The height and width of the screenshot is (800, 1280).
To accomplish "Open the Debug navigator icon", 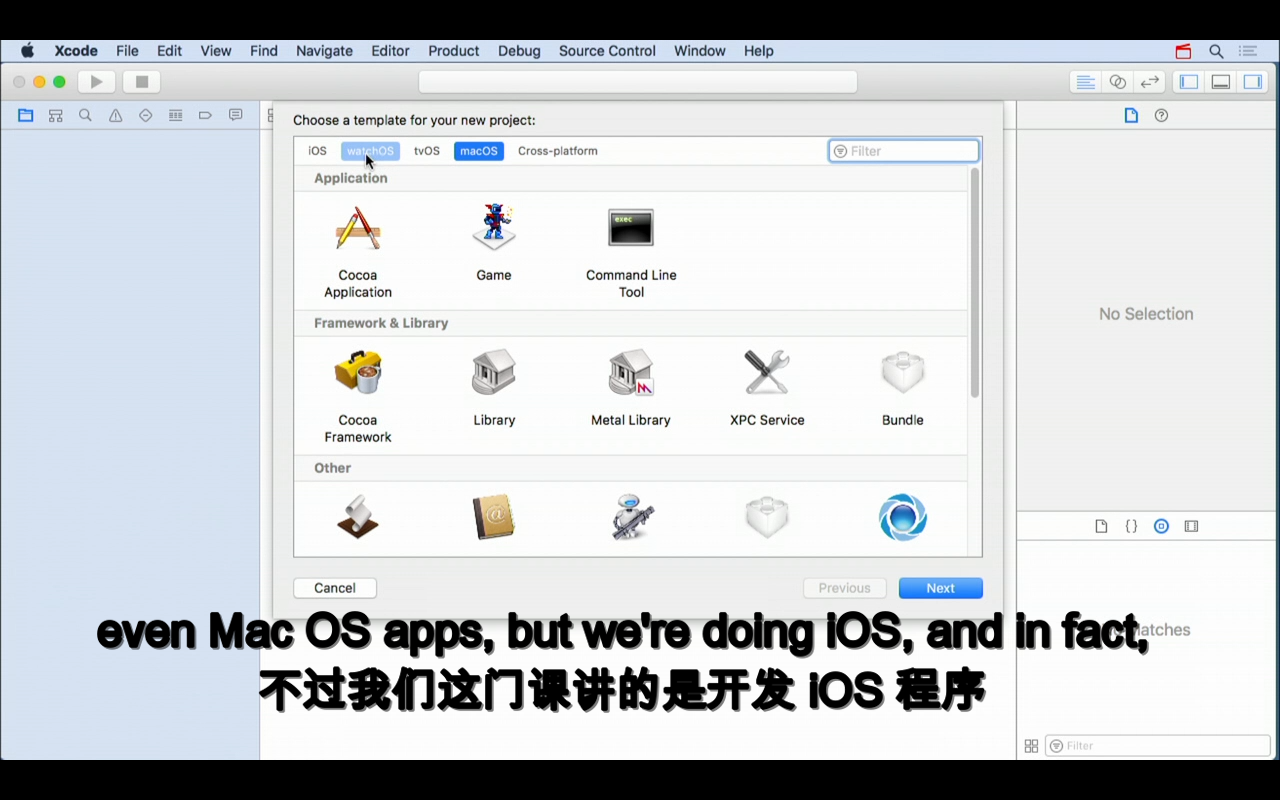I will [176, 116].
